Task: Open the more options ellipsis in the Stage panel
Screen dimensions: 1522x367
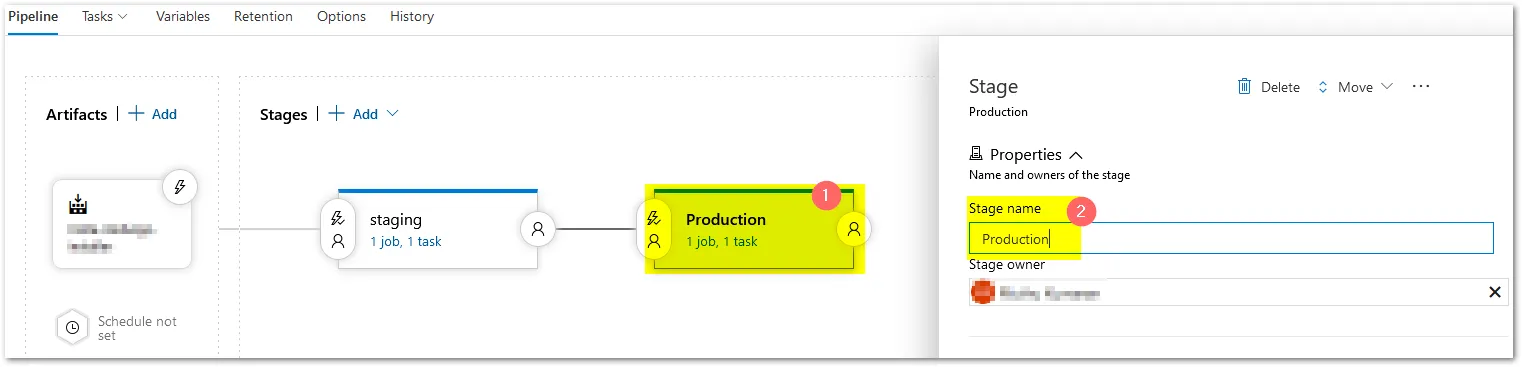Action: tap(1421, 87)
